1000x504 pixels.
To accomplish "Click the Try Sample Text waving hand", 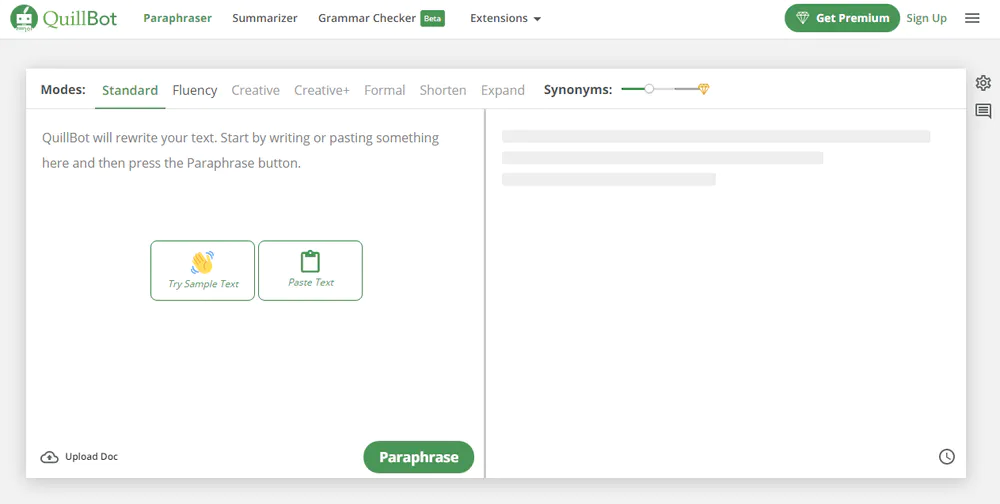I will click(x=203, y=263).
